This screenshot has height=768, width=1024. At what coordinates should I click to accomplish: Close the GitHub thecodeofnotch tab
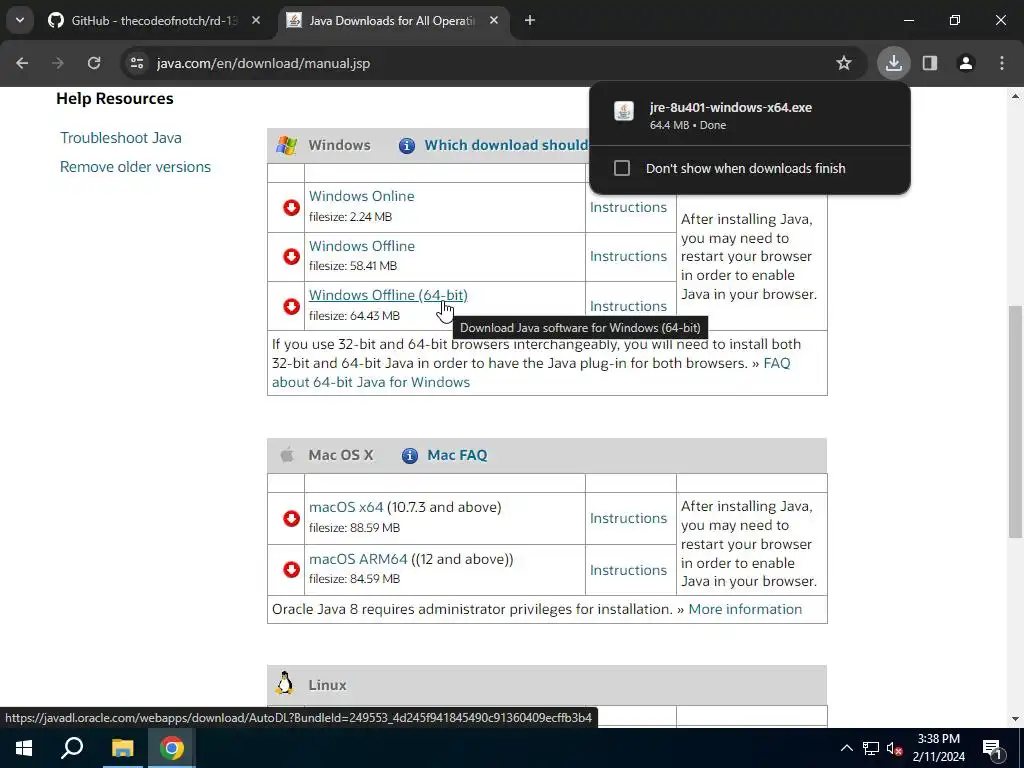point(256,21)
